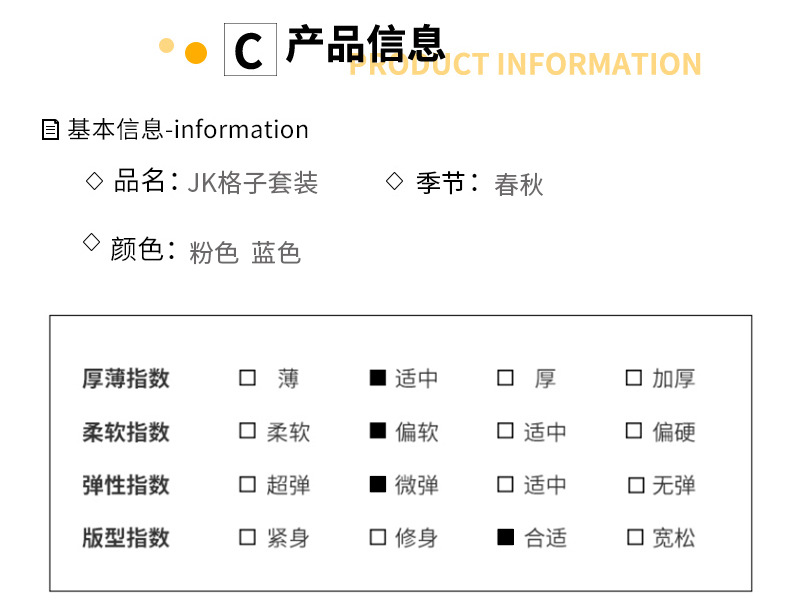Click the document icon beside 基本信息
Image resolution: width=790 pixels, height=609 pixels.
point(51,130)
